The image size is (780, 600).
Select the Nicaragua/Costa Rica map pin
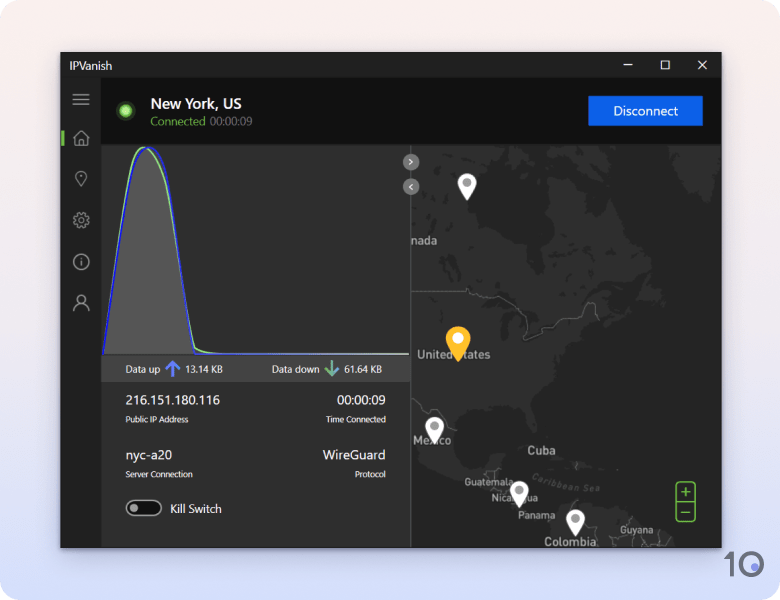(x=519, y=494)
